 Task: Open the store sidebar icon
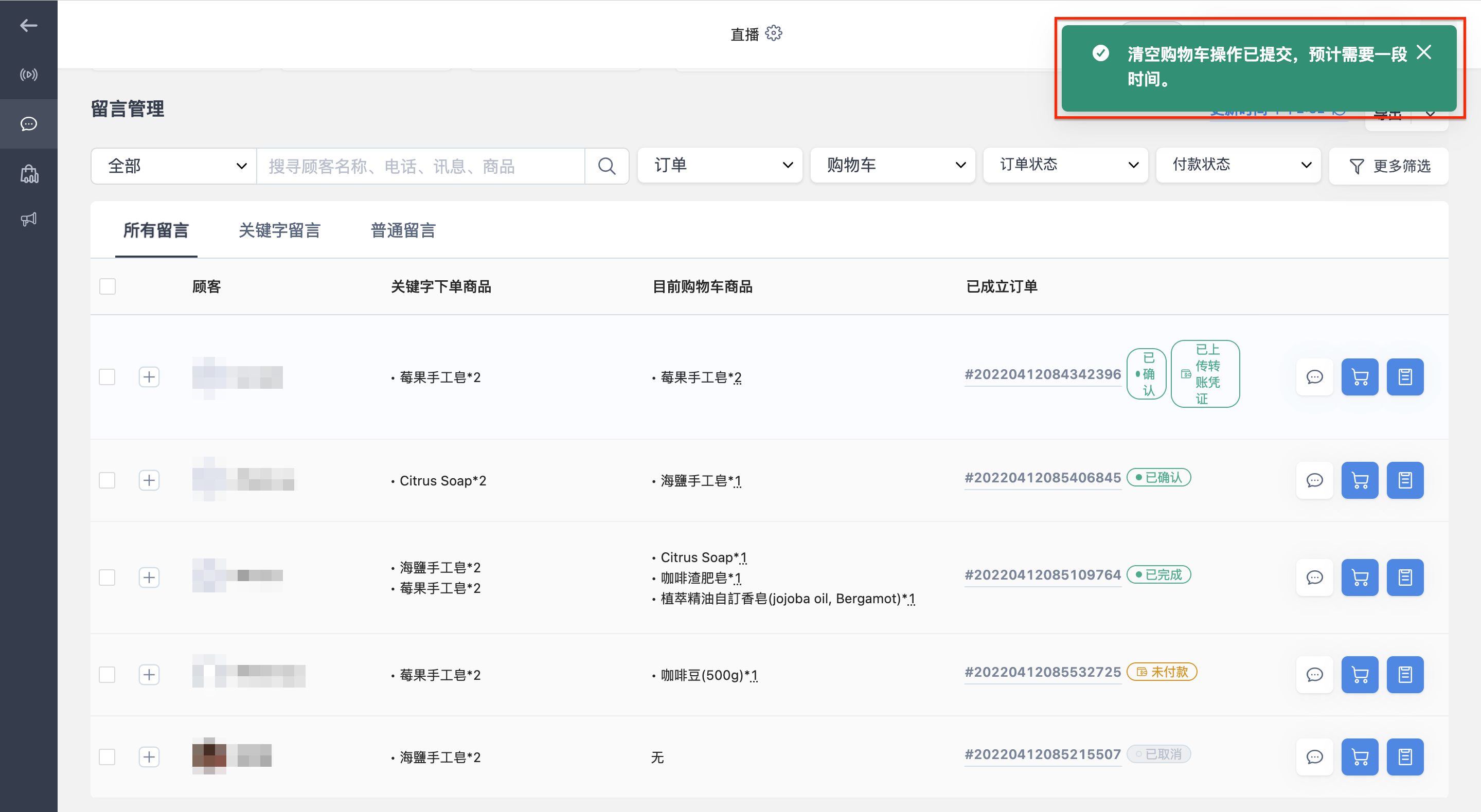coord(28,173)
